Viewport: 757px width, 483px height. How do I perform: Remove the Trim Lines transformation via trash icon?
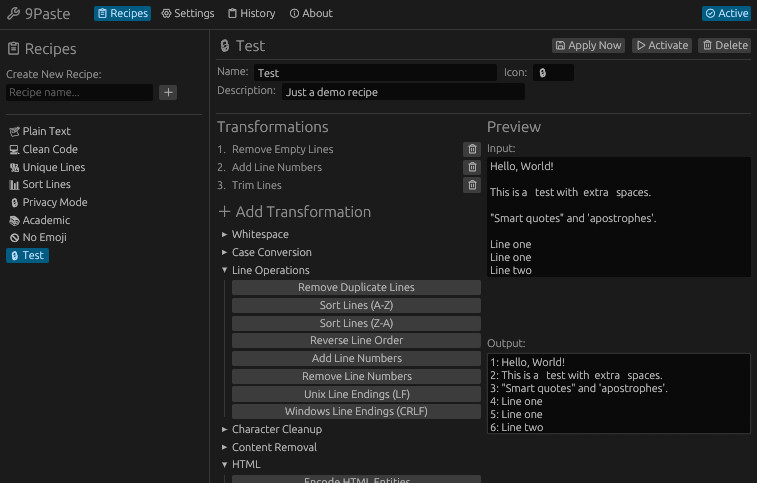pos(472,185)
